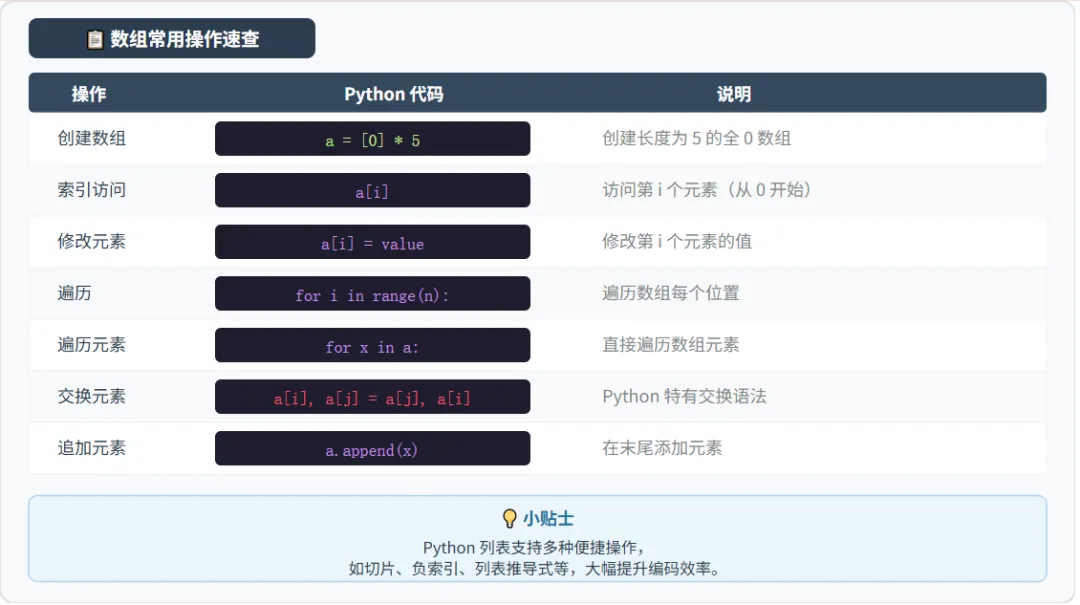The width and height of the screenshot is (1080, 605).
Task: Select the 创建数组 row label
Action: point(92,138)
